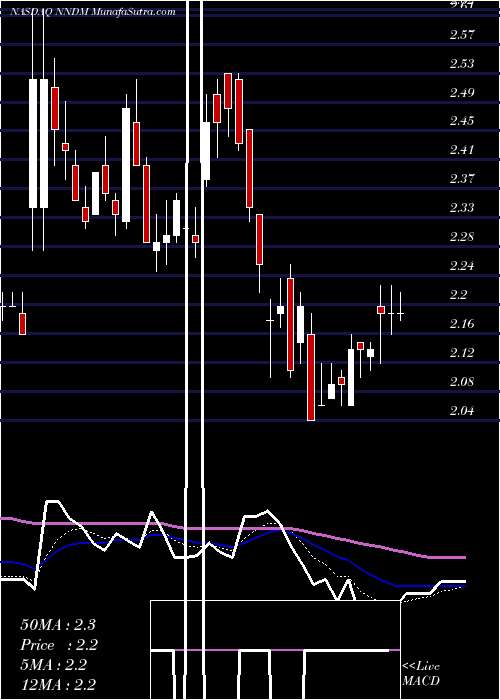
Task: Click the Price : 2.2 readout
Action: pos(58,645)
